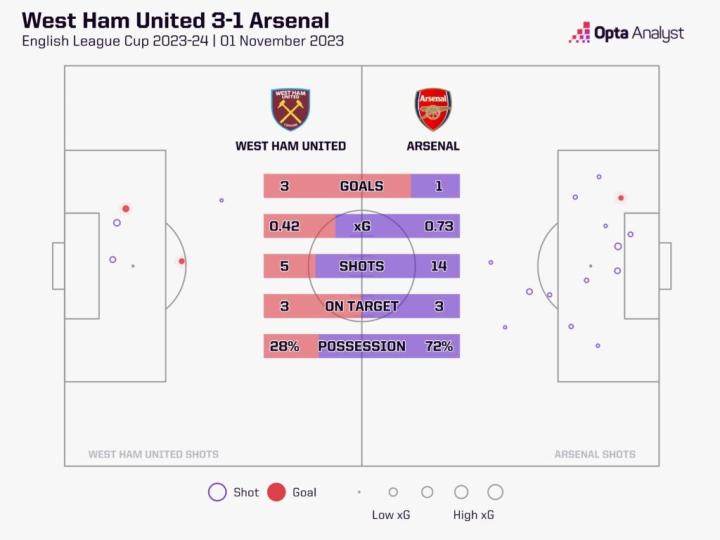Select the xG comparison bar
Viewport: 720px width, 540px height.
point(361,226)
